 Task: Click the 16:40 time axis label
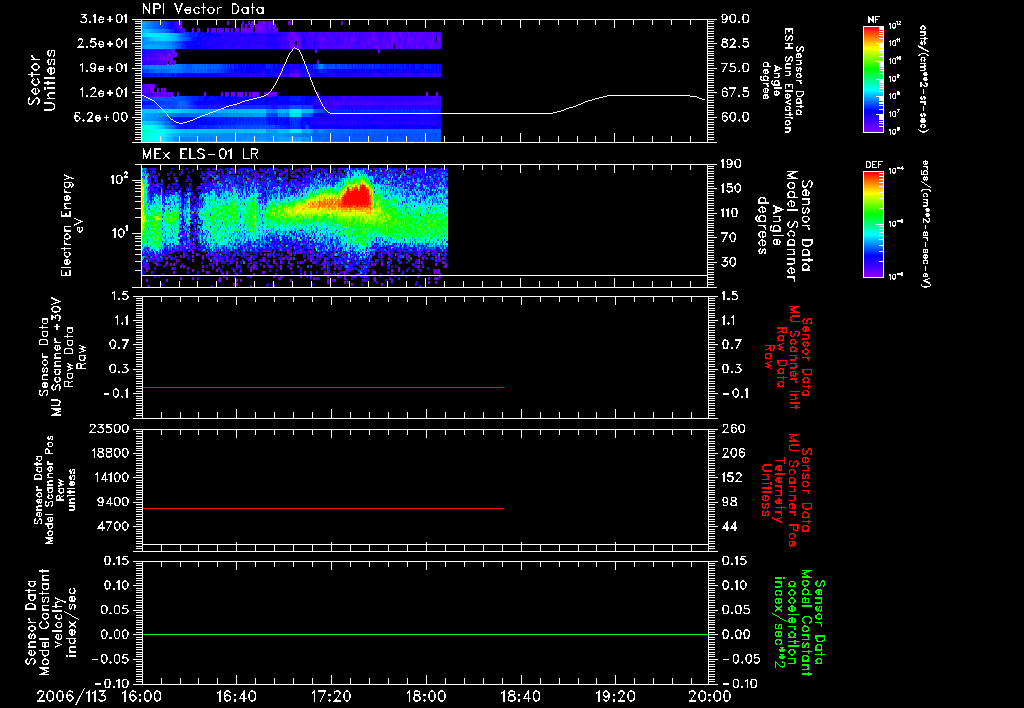(x=236, y=697)
